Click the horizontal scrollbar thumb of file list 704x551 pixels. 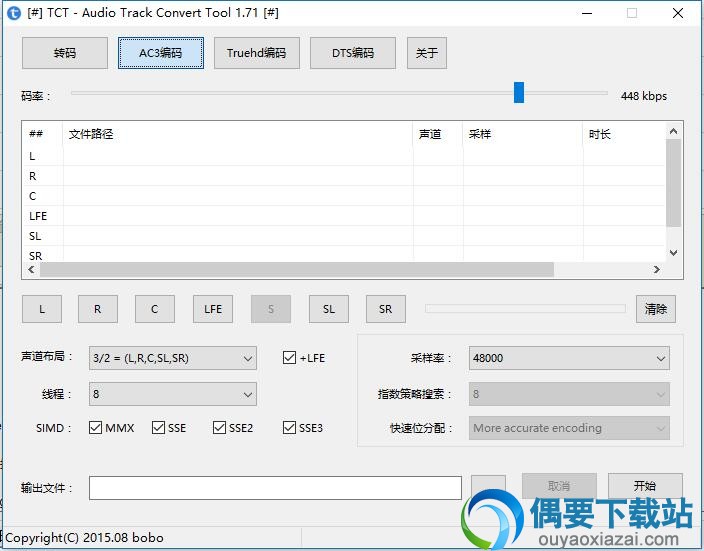pos(297,269)
